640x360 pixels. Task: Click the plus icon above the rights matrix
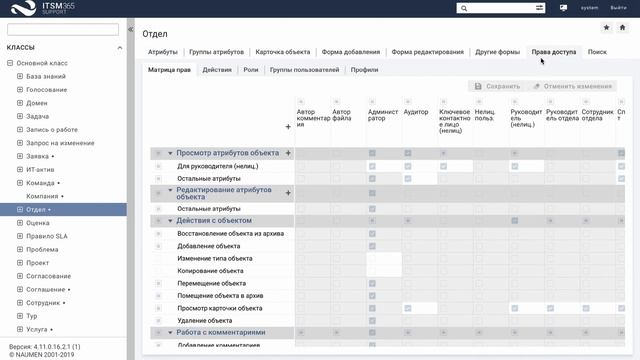(288, 127)
